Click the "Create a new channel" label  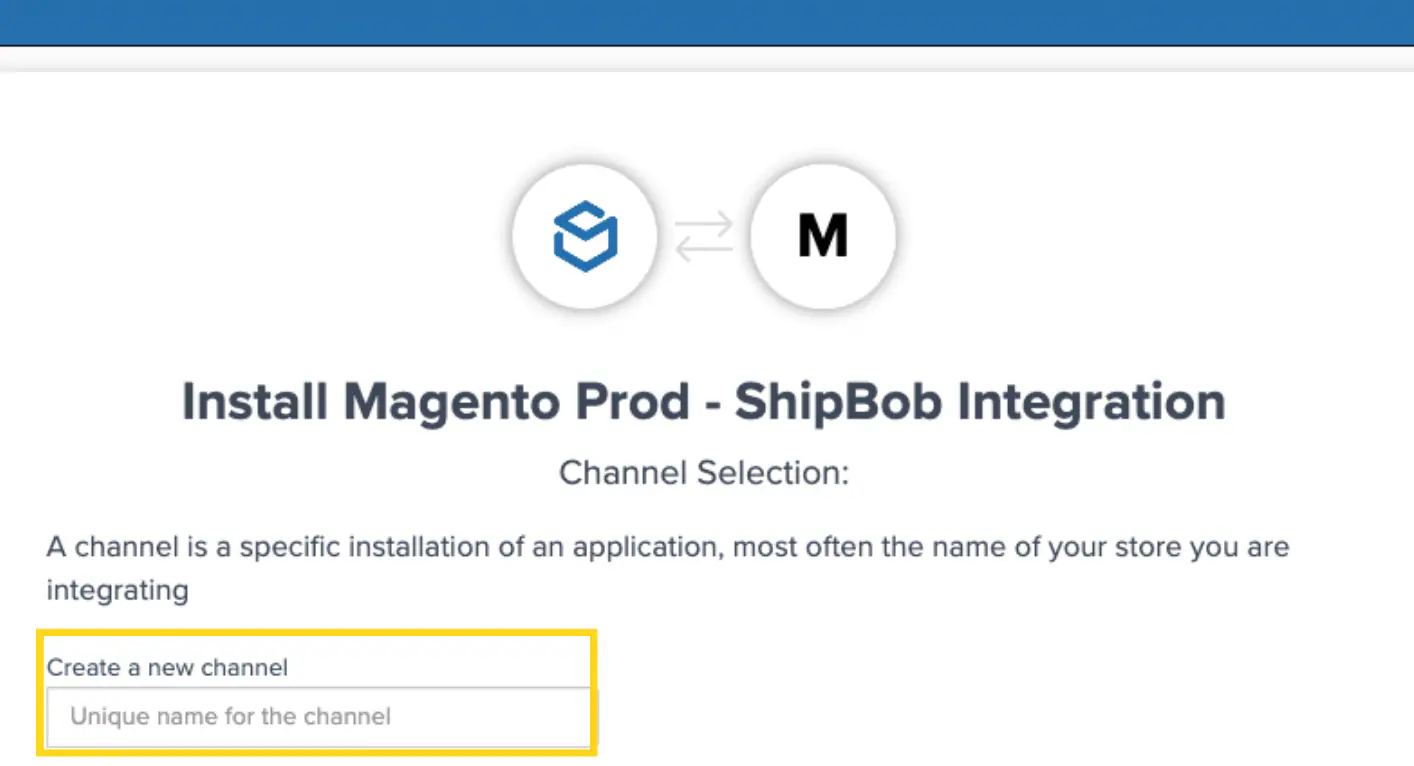coord(167,667)
